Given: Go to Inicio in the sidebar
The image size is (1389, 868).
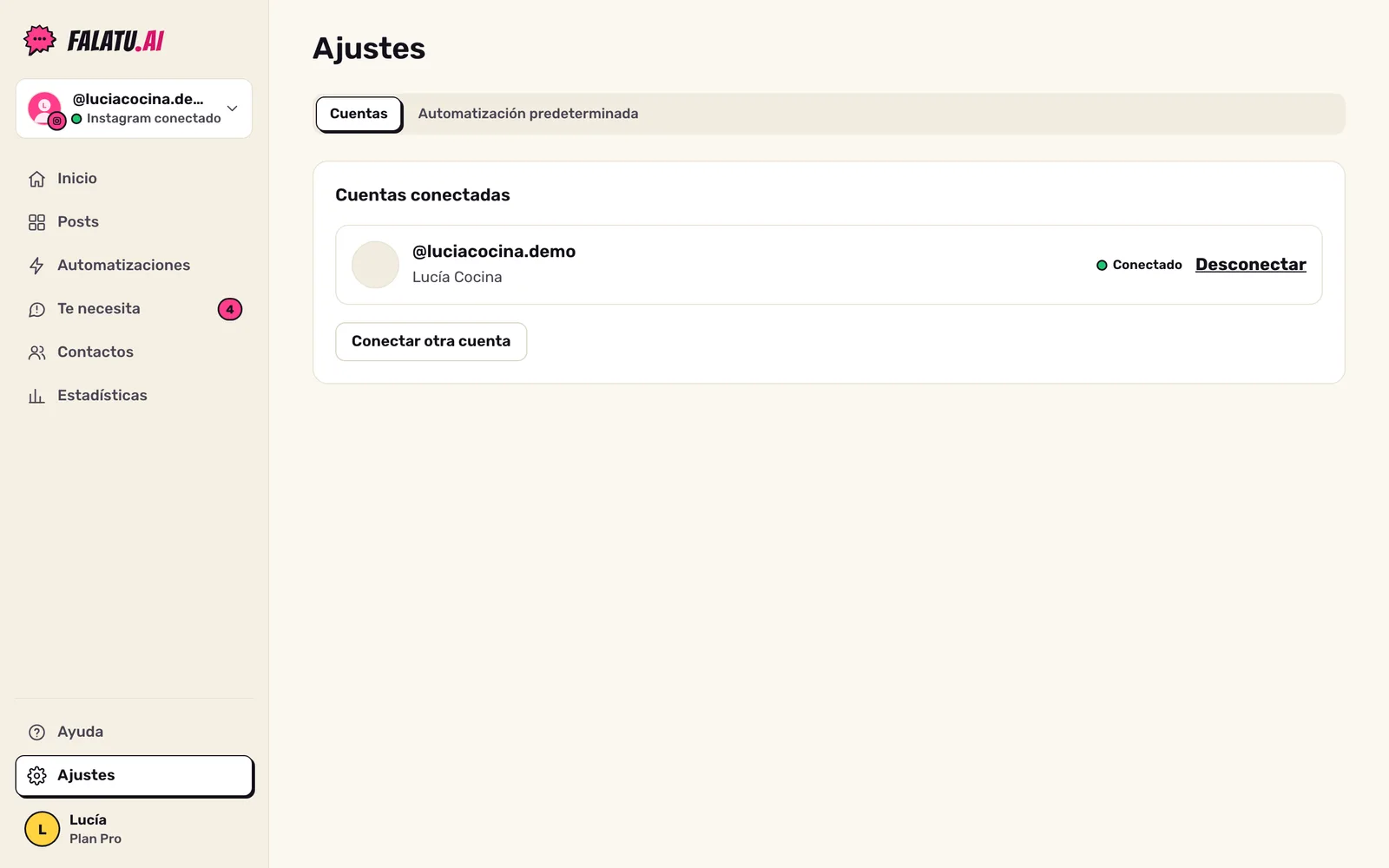Looking at the screenshot, I should (x=135, y=178).
